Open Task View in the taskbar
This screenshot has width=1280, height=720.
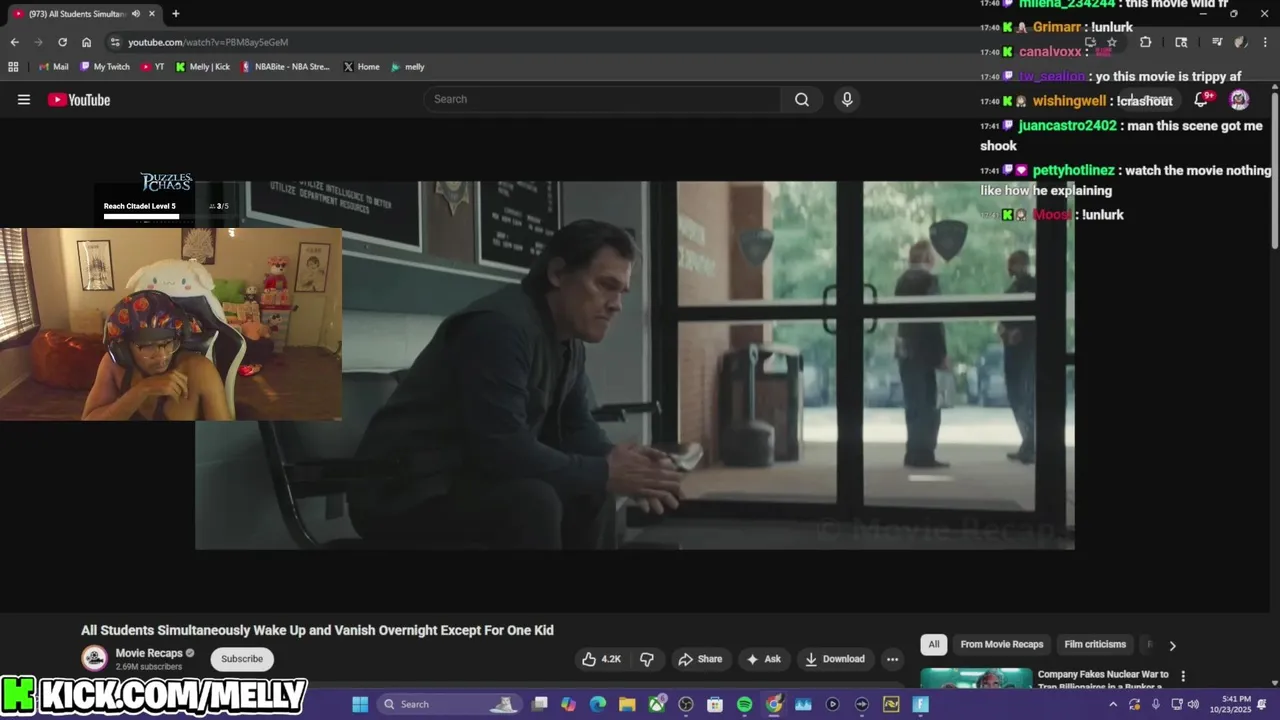coord(540,704)
